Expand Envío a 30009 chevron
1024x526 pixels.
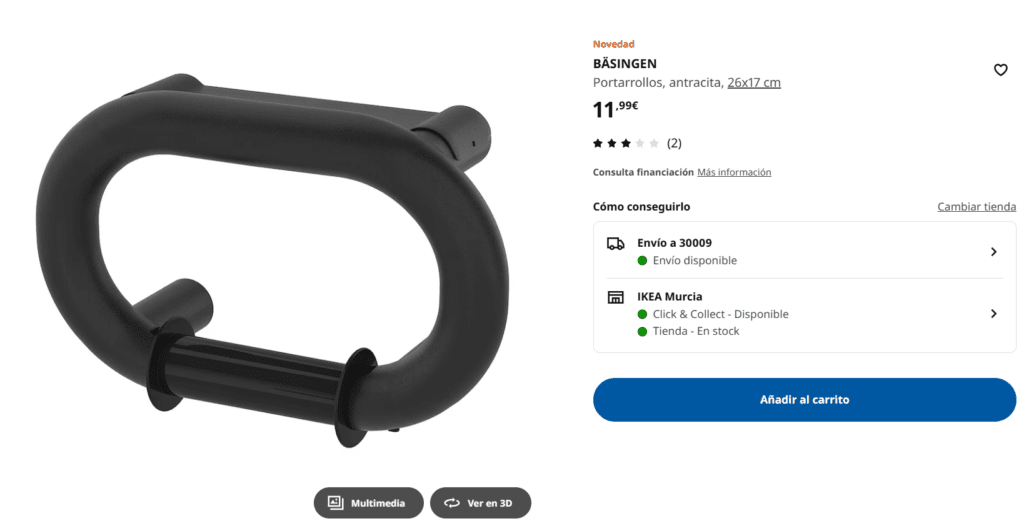pyautogui.click(x=993, y=252)
